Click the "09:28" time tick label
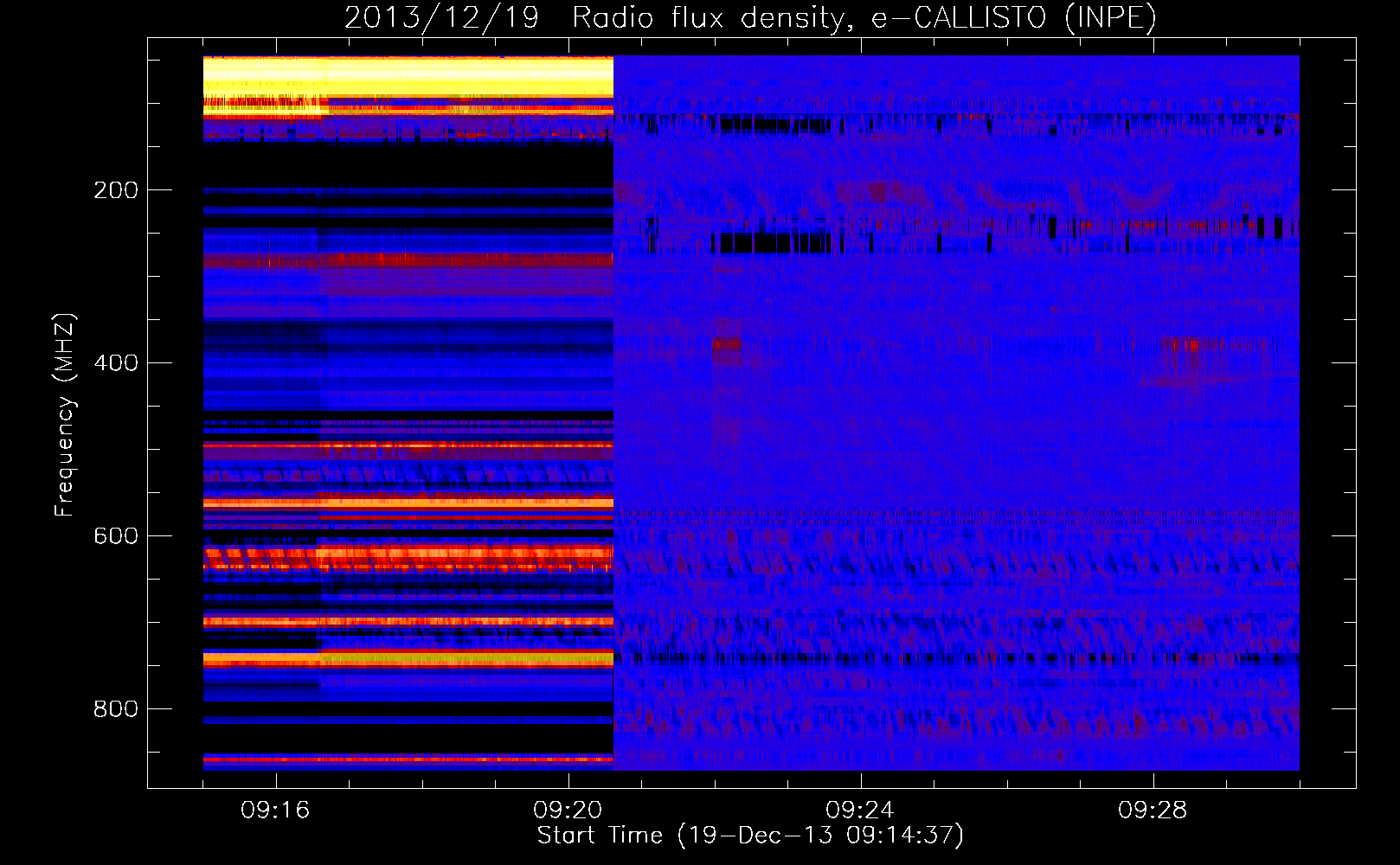The height and width of the screenshot is (865, 1400). (1153, 811)
